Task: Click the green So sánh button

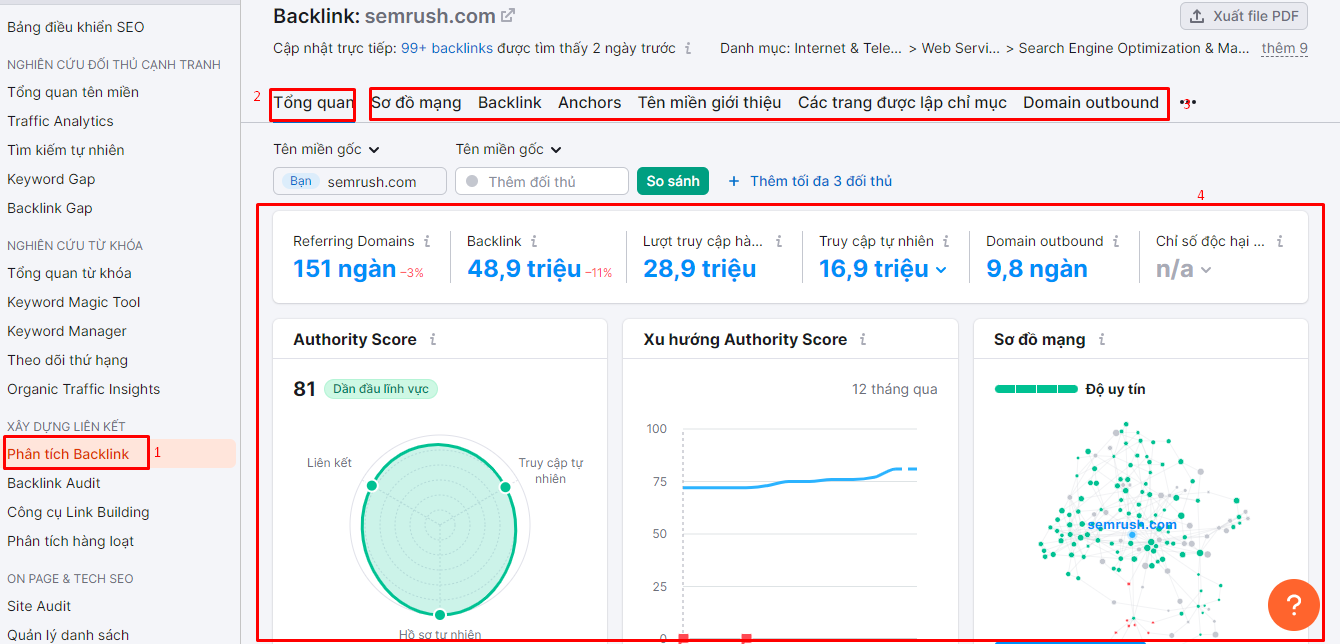Action: pos(673,181)
